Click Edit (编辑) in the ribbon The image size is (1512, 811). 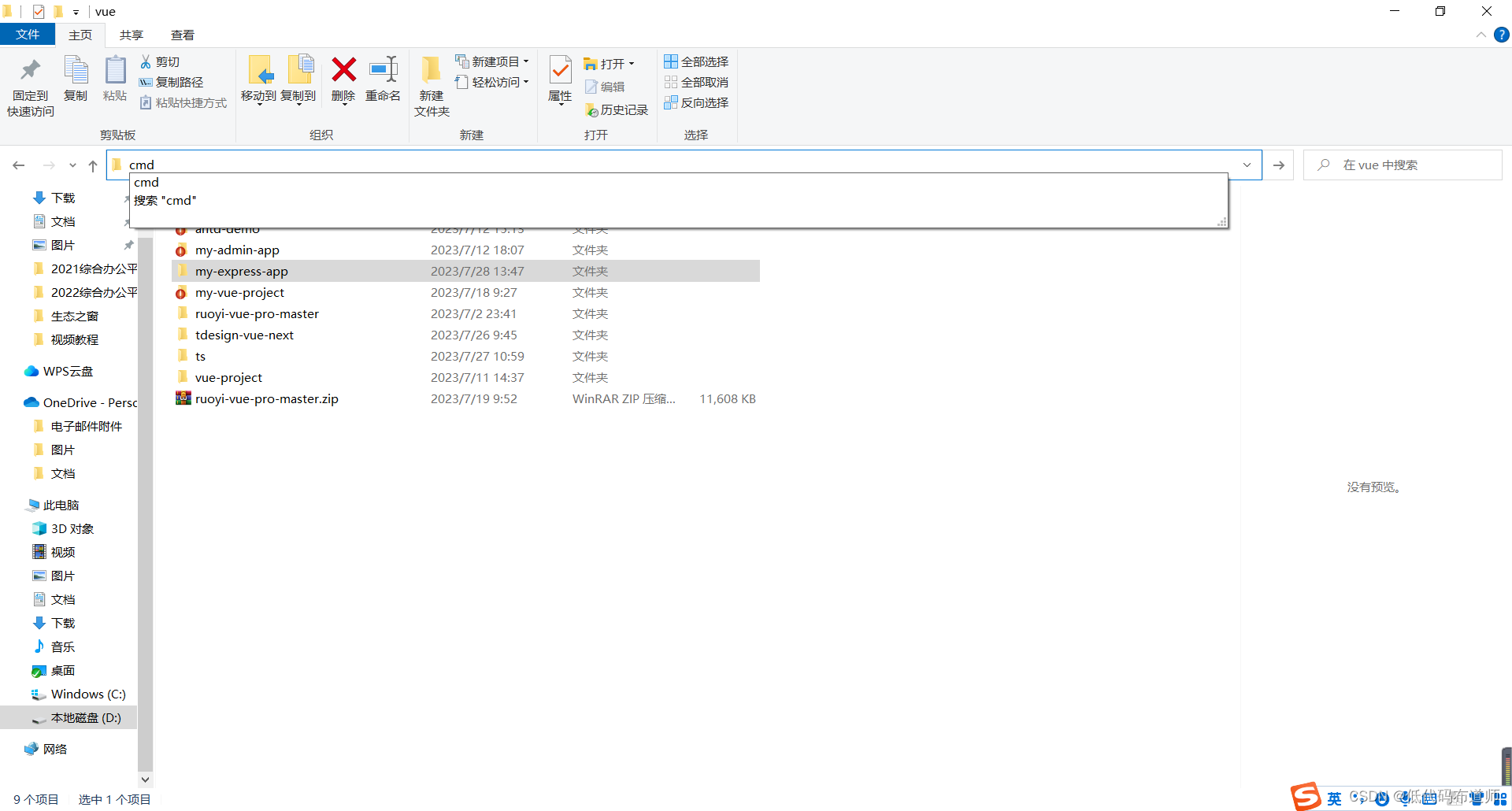coord(605,87)
